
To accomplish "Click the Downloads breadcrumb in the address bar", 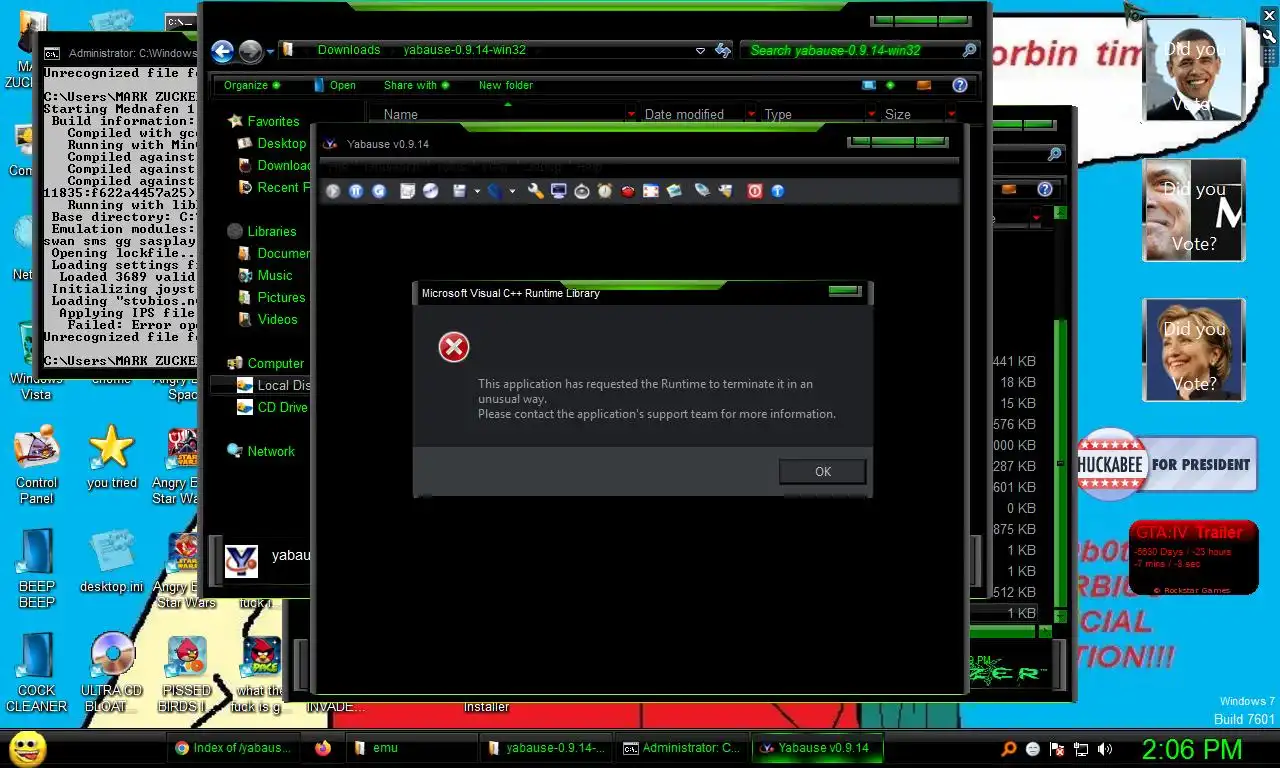I will pyautogui.click(x=349, y=50).
